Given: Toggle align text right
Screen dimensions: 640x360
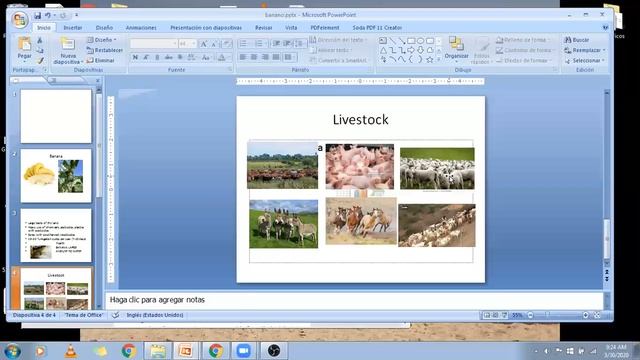Looking at the screenshot, I should point(265,57).
